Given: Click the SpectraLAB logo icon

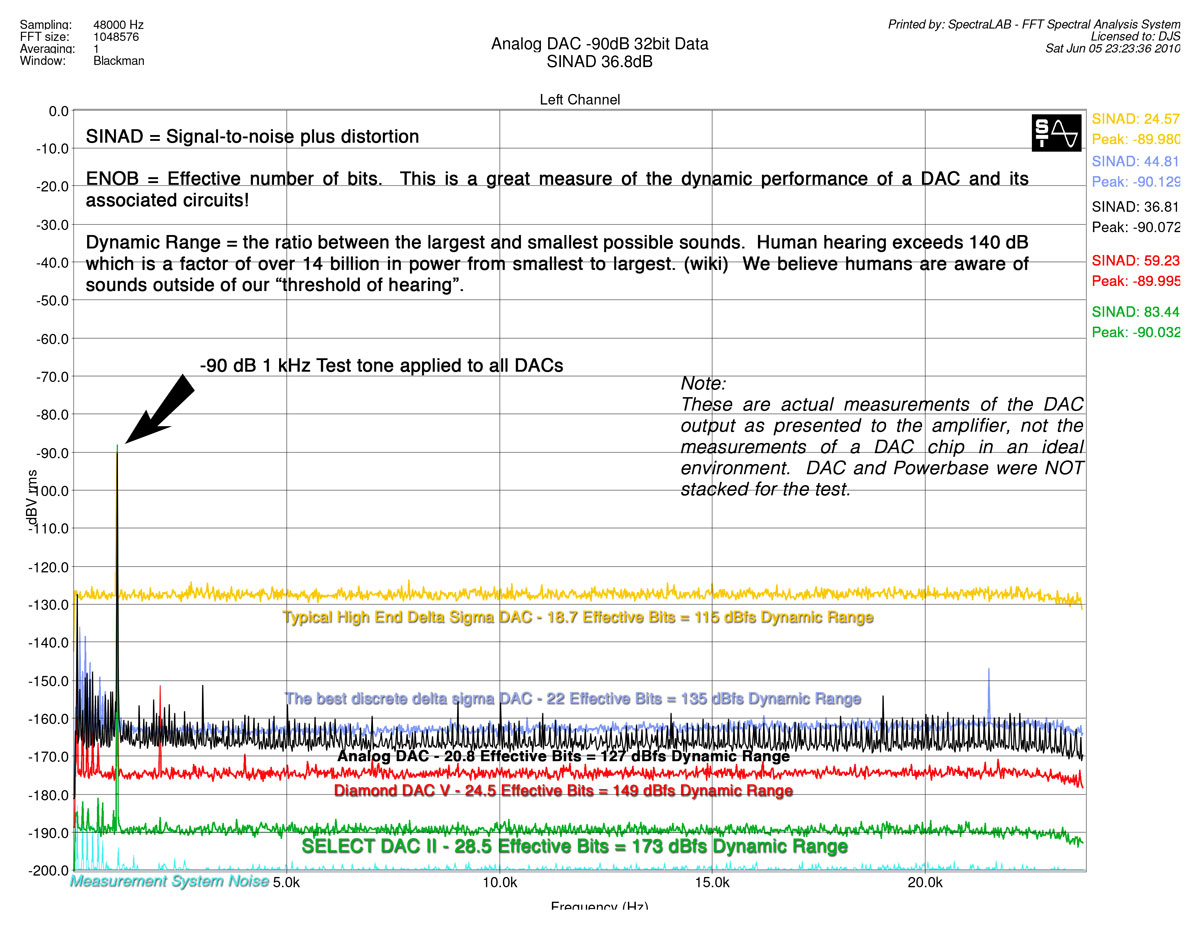Looking at the screenshot, I should pyautogui.click(x=1057, y=132).
